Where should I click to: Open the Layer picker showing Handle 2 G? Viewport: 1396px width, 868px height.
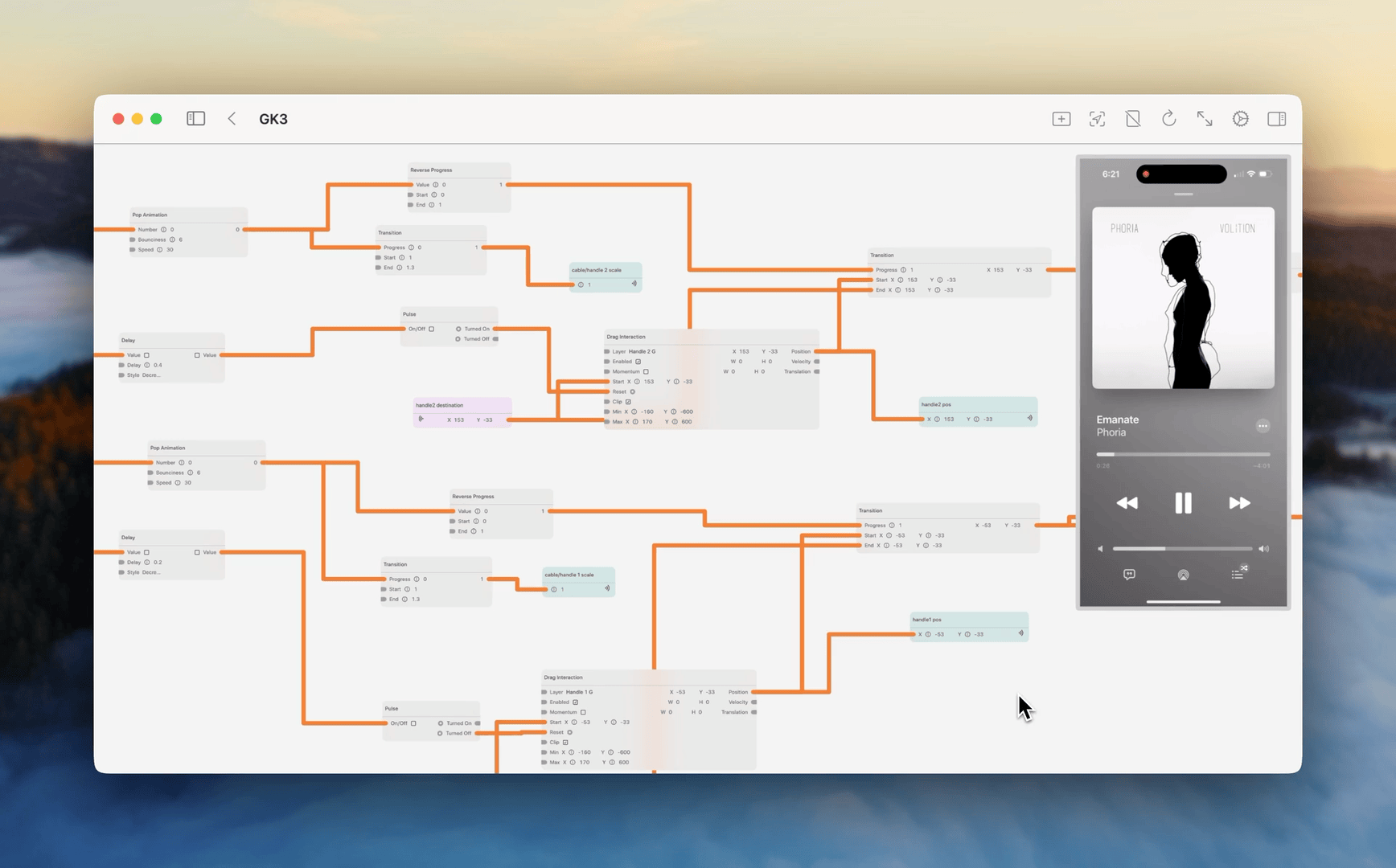pos(642,351)
